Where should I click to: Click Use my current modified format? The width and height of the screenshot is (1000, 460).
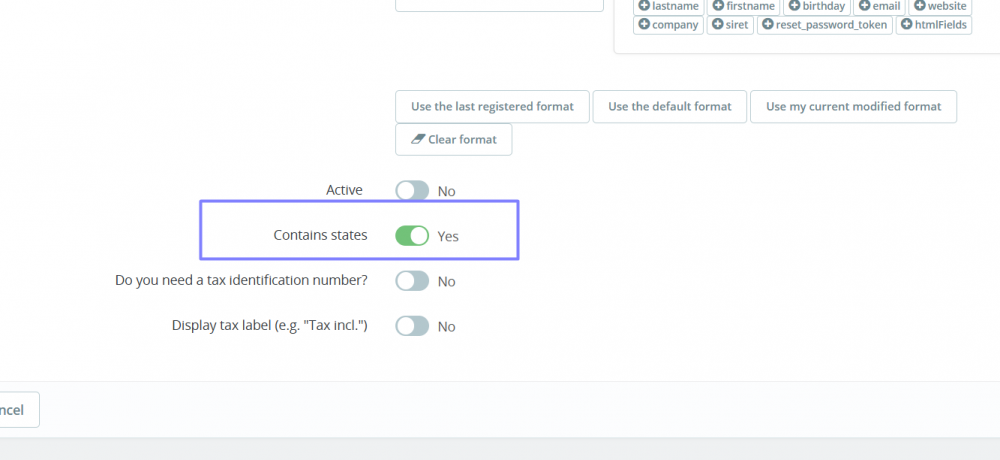tap(853, 106)
